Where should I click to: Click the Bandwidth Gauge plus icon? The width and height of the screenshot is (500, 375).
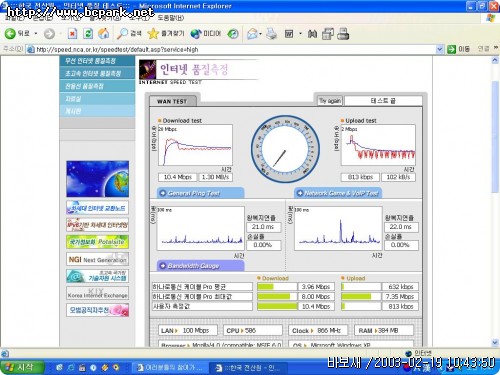tap(163, 265)
